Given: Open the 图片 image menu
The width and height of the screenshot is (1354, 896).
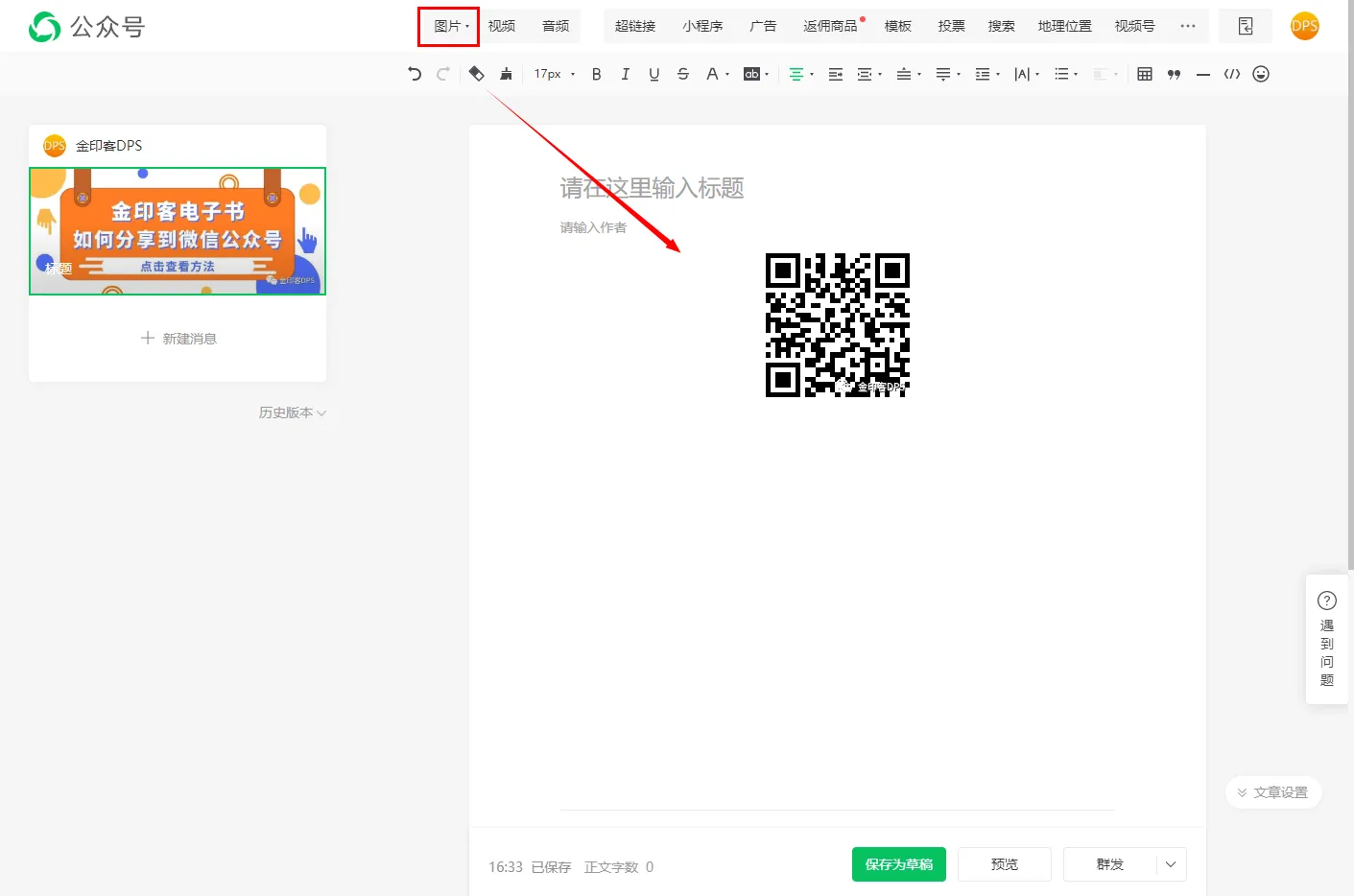Looking at the screenshot, I should tap(449, 26).
